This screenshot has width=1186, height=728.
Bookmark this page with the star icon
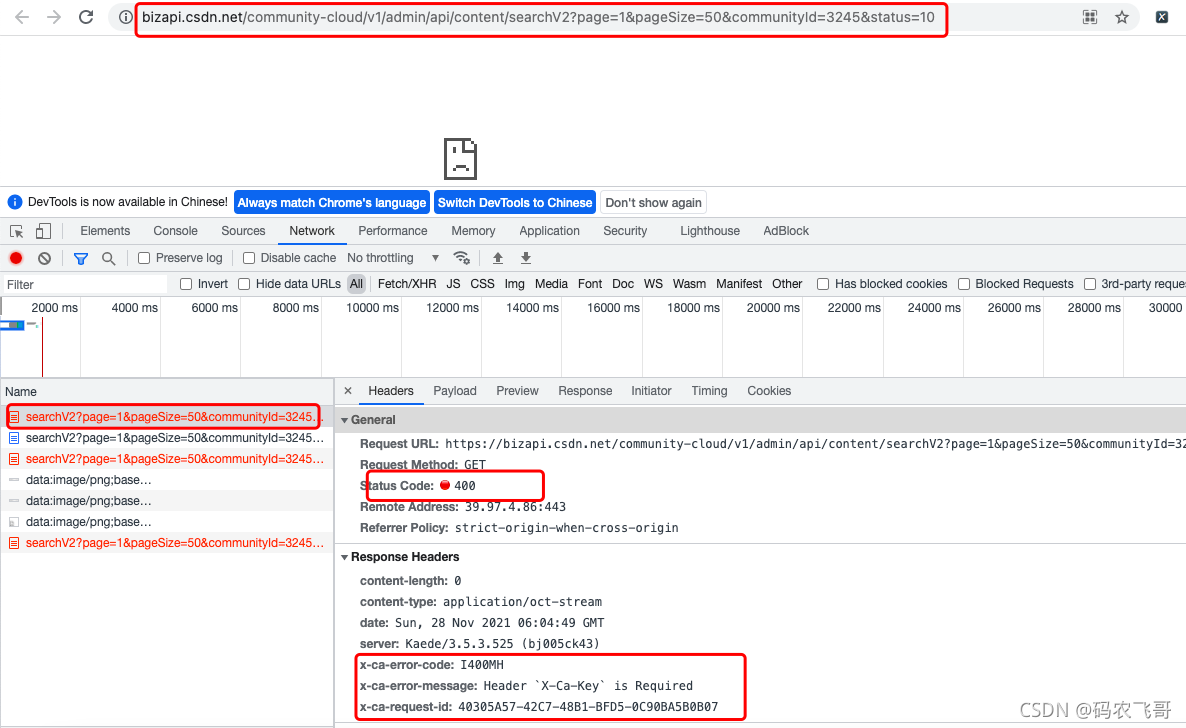(1122, 17)
